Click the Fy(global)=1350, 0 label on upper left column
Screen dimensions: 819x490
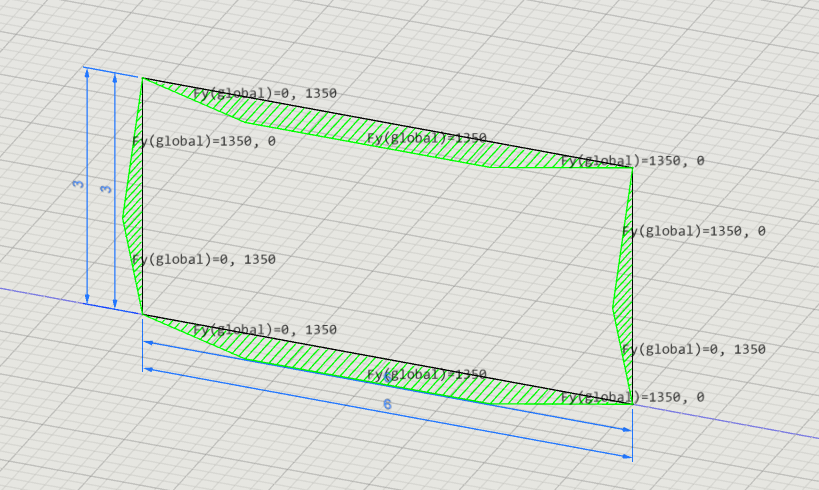tap(204, 141)
